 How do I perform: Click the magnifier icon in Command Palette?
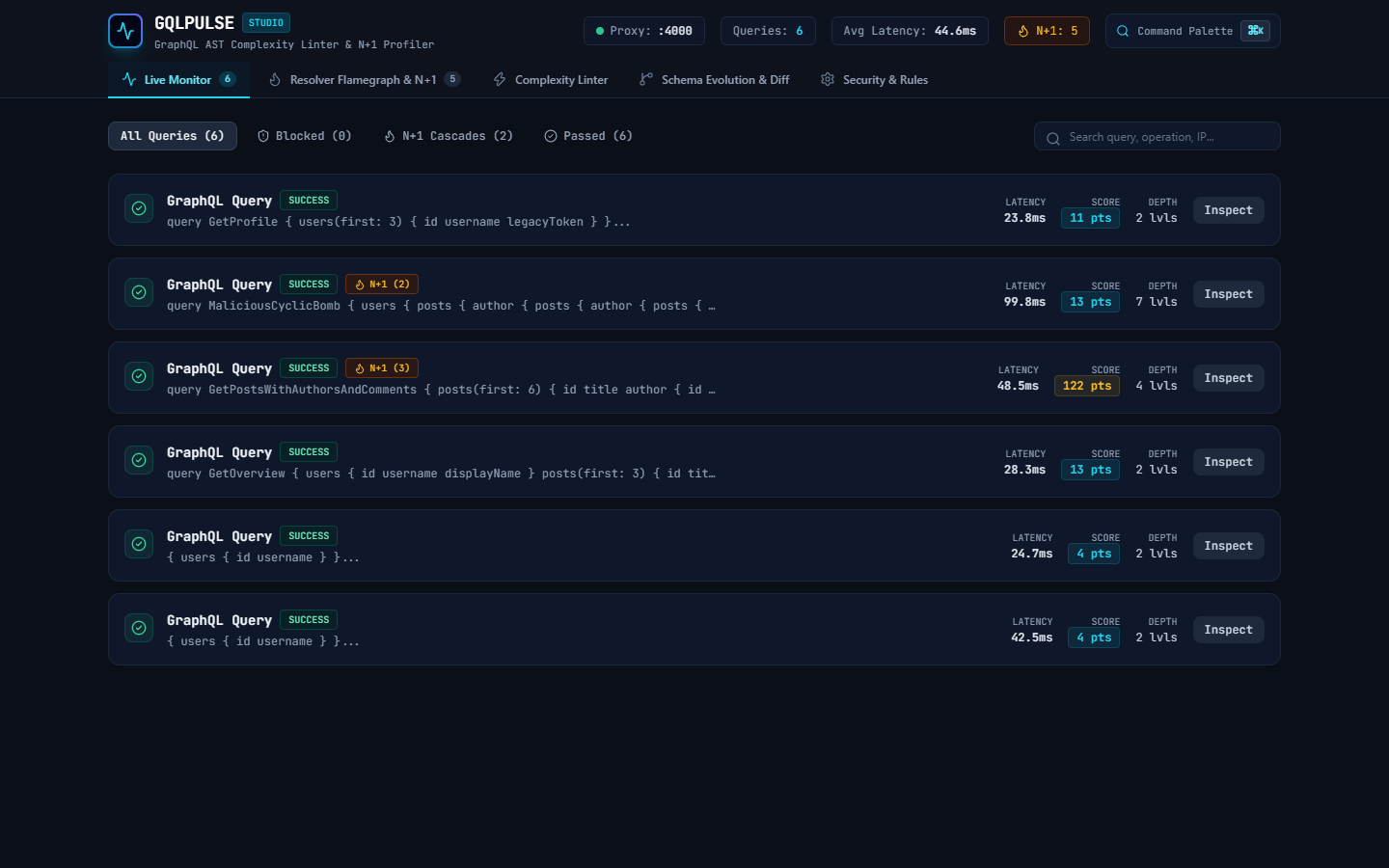coord(1123,31)
